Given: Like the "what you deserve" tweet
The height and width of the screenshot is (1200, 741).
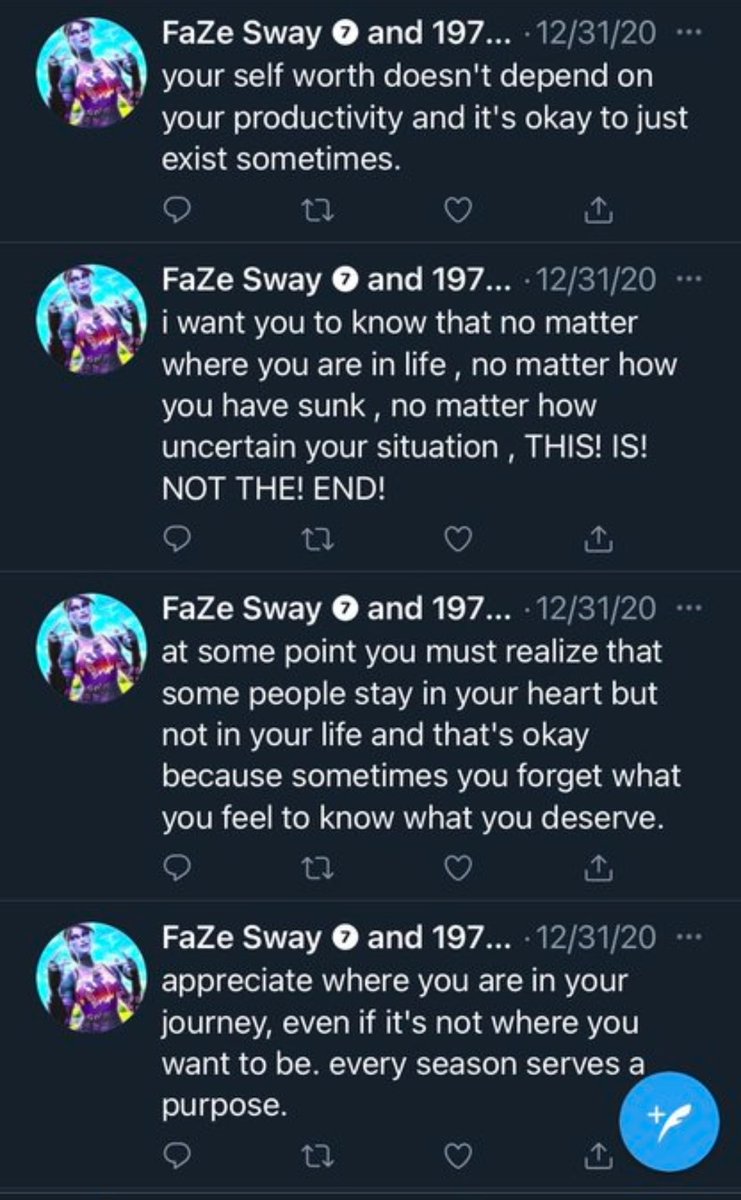Looking at the screenshot, I should [457, 868].
